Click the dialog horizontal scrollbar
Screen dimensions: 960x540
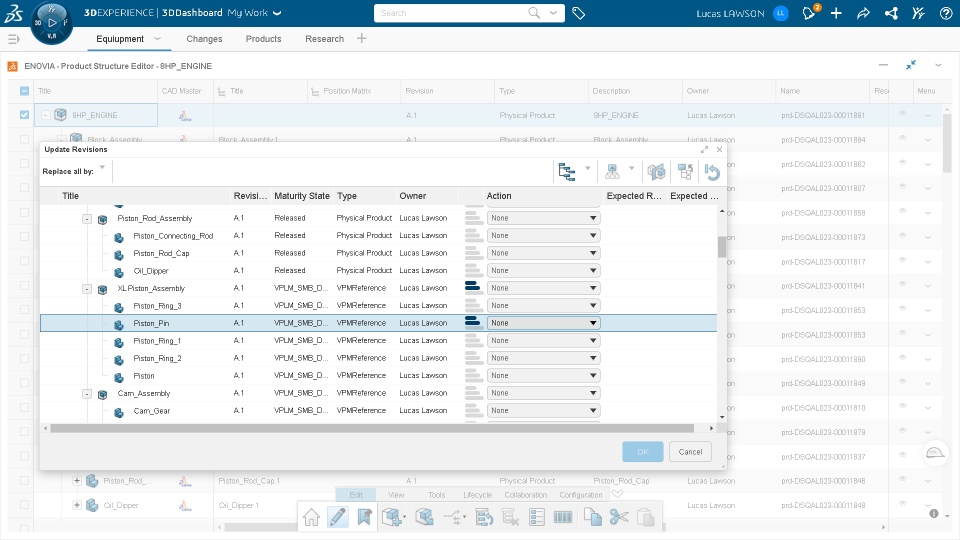(372, 428)
